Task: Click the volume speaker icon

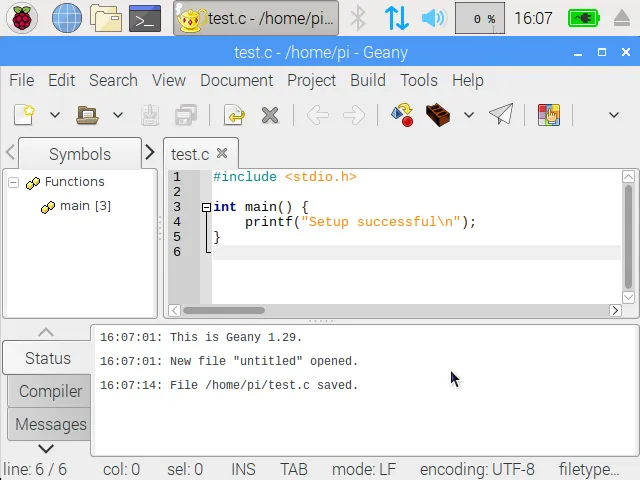Action: click(x=434, y=18)
